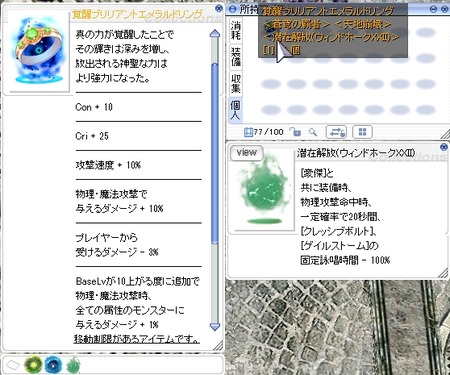Click the emerald ring item thumbnail
Screen dimensions: 450x375
click(x=39, y=50)
